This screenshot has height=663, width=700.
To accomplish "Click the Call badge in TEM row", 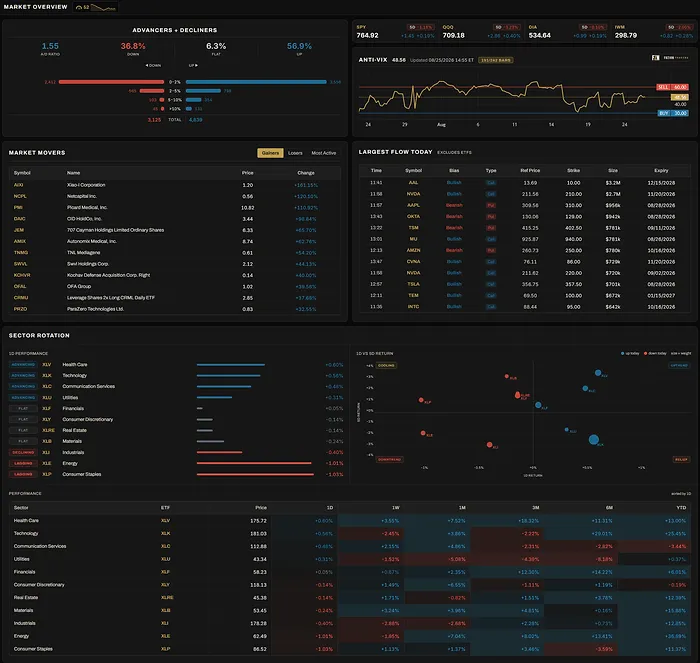I will [491, 296].
